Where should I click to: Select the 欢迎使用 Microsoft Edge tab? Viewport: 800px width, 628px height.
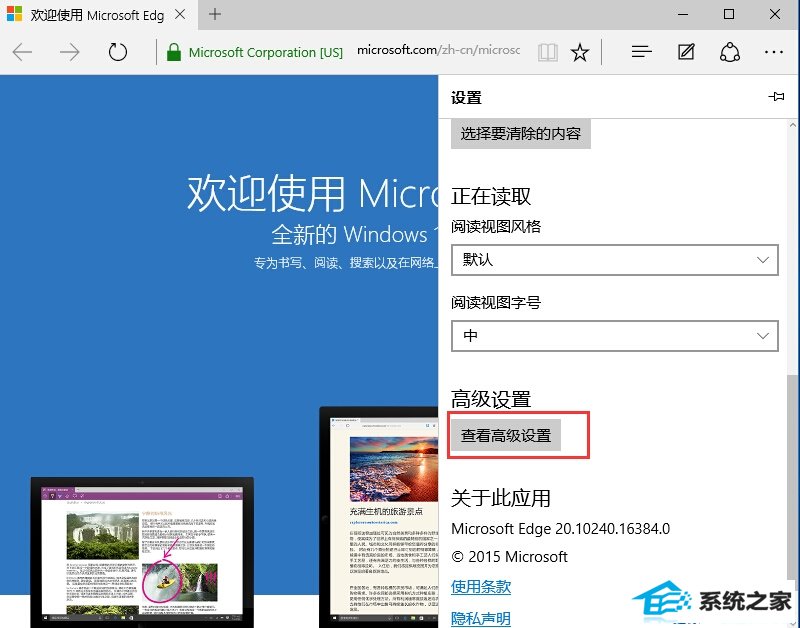click(x=97, y=15)
